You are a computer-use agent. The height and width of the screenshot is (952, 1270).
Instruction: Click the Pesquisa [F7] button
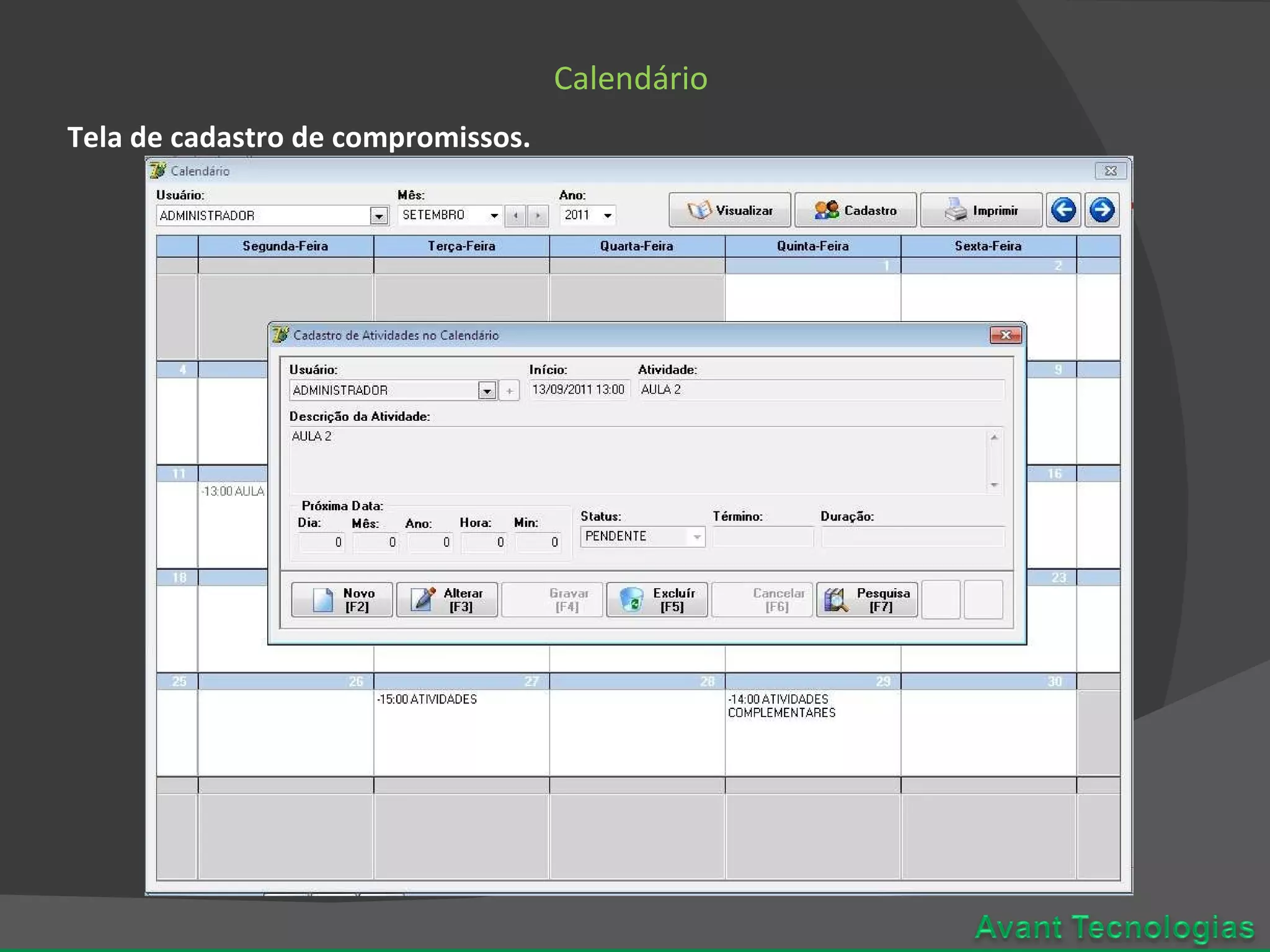[x=867, y=599]
